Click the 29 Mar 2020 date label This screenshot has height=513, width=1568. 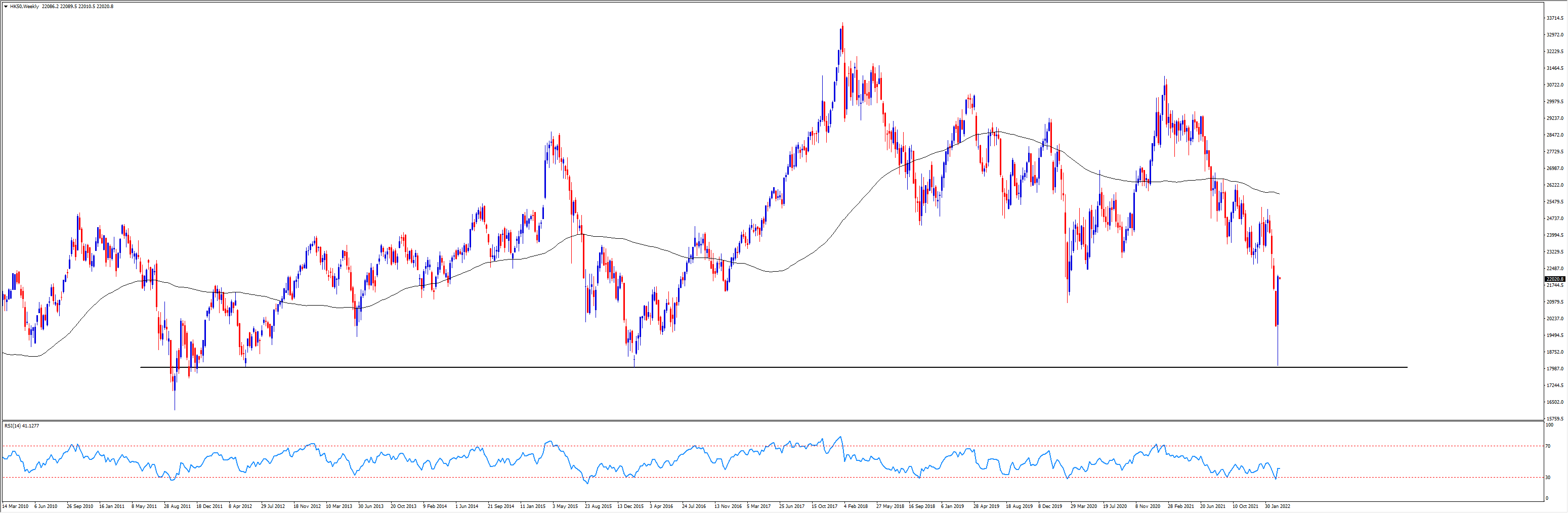1083,506
